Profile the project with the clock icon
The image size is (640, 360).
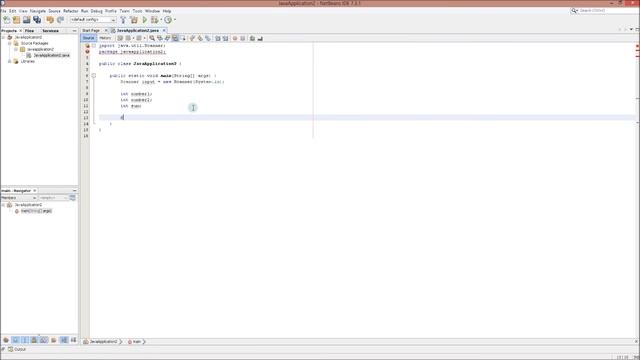click(168, 20)
